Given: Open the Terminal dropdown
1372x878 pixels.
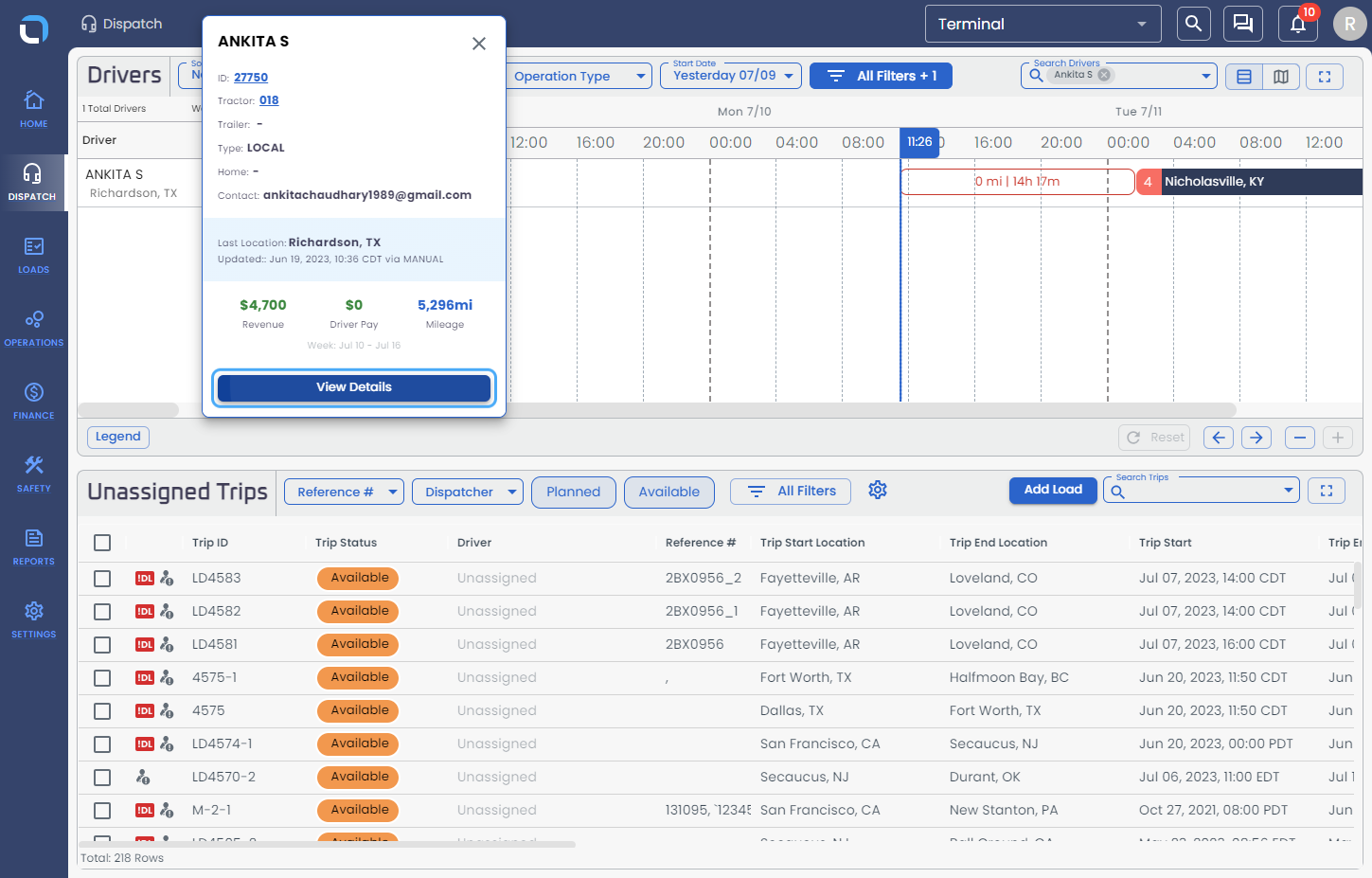Looking at the screenshot, I should point(1043,24).
